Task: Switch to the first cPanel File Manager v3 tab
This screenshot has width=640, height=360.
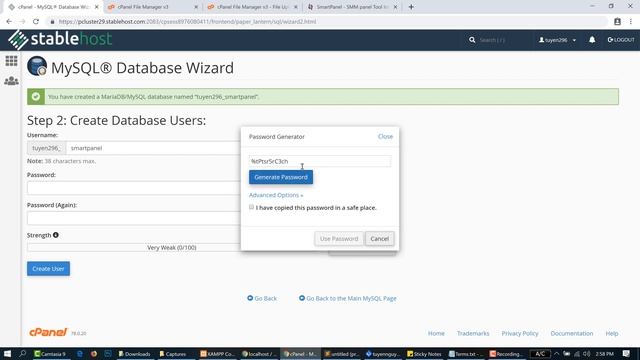Action: coord(153,7)
